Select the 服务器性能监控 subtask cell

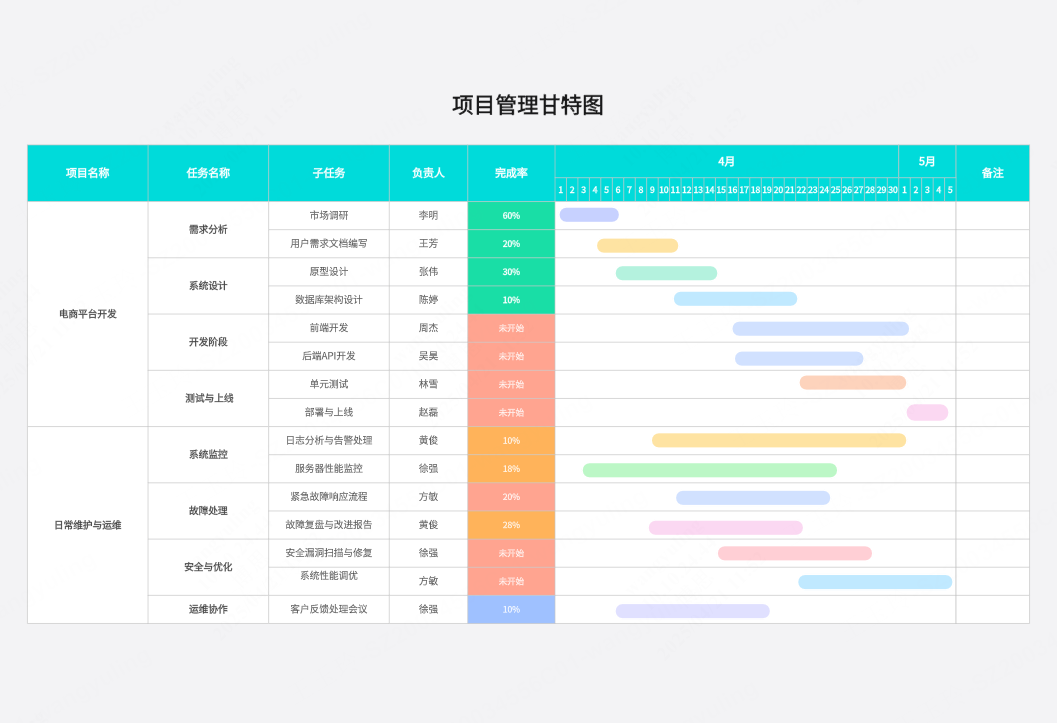(329, 469)
